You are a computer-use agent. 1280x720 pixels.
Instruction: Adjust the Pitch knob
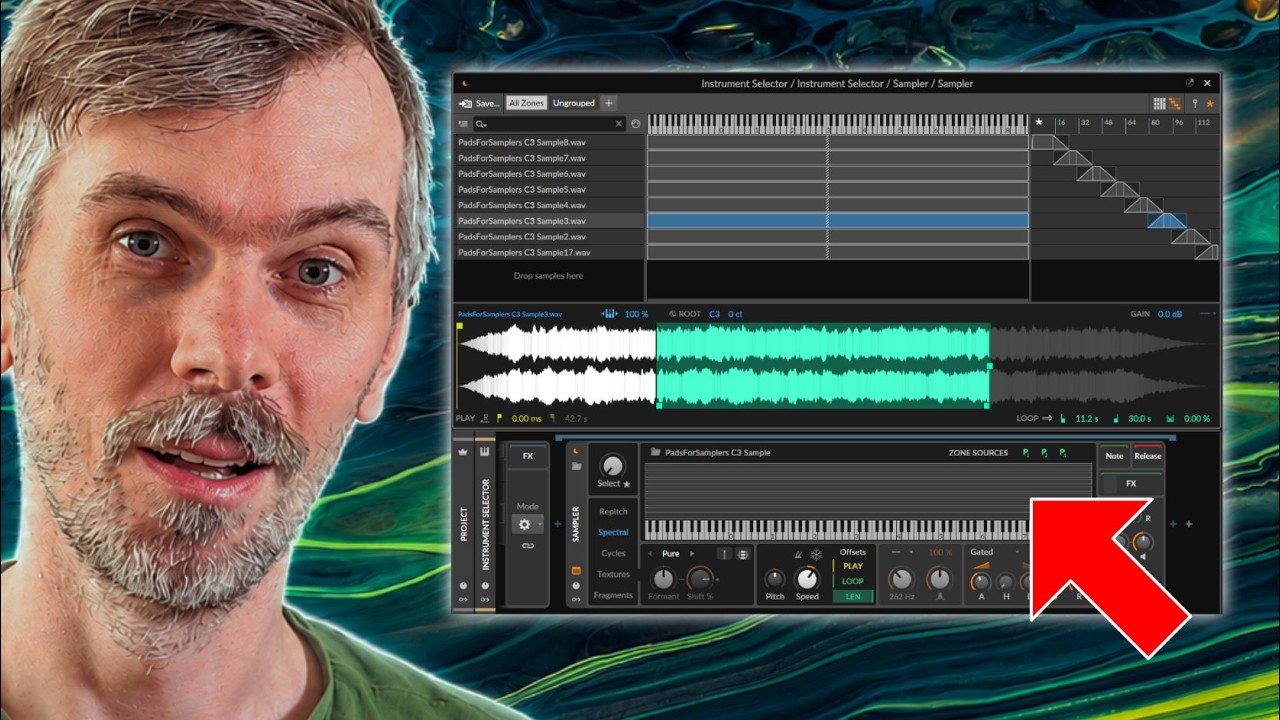click(x=774, y=578)
